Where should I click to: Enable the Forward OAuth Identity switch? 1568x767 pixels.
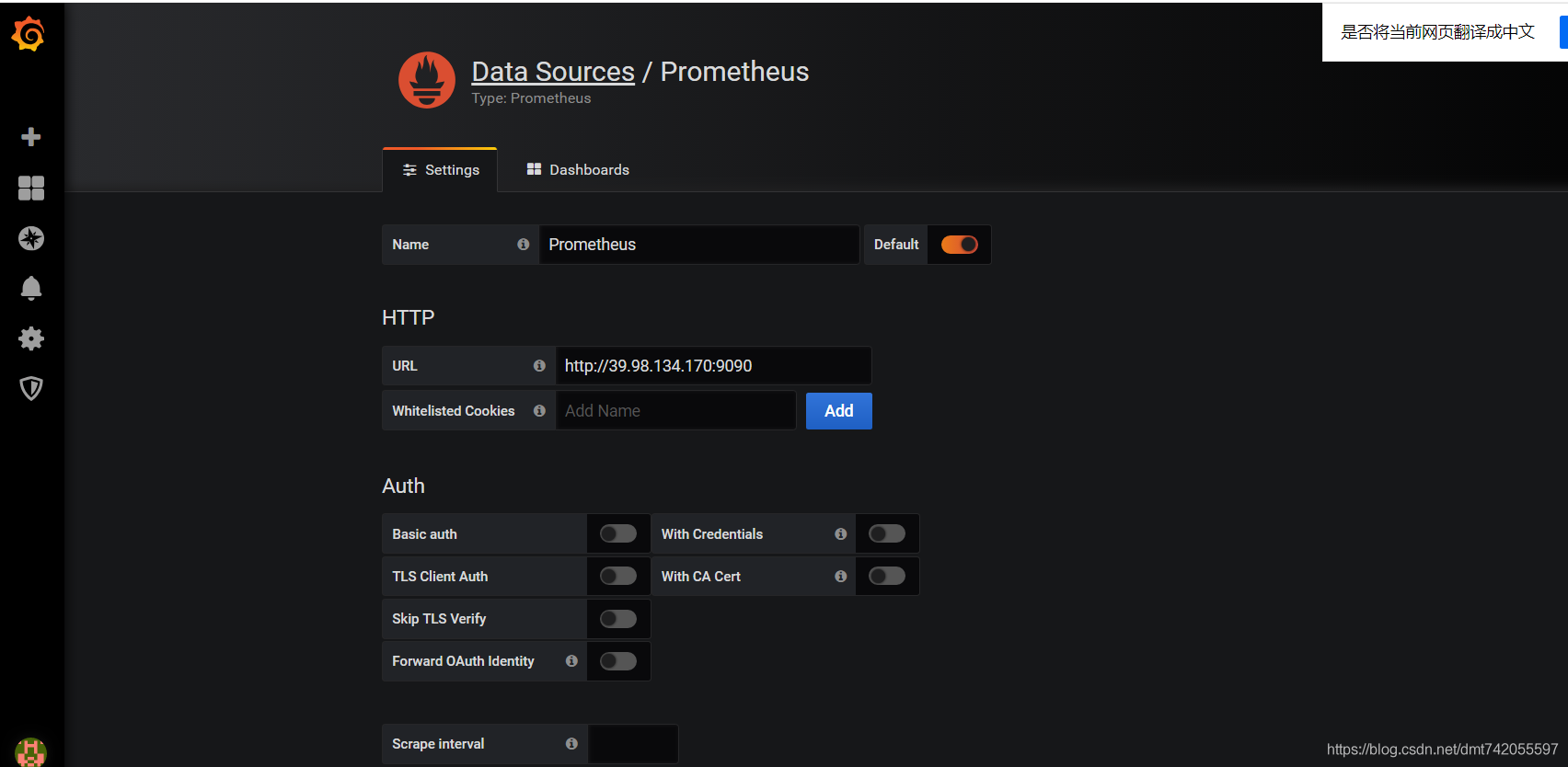[x=618, y=661]
